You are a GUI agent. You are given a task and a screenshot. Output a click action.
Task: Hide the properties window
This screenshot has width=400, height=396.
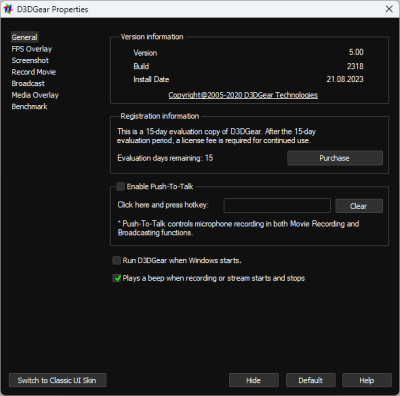point(254,380)
